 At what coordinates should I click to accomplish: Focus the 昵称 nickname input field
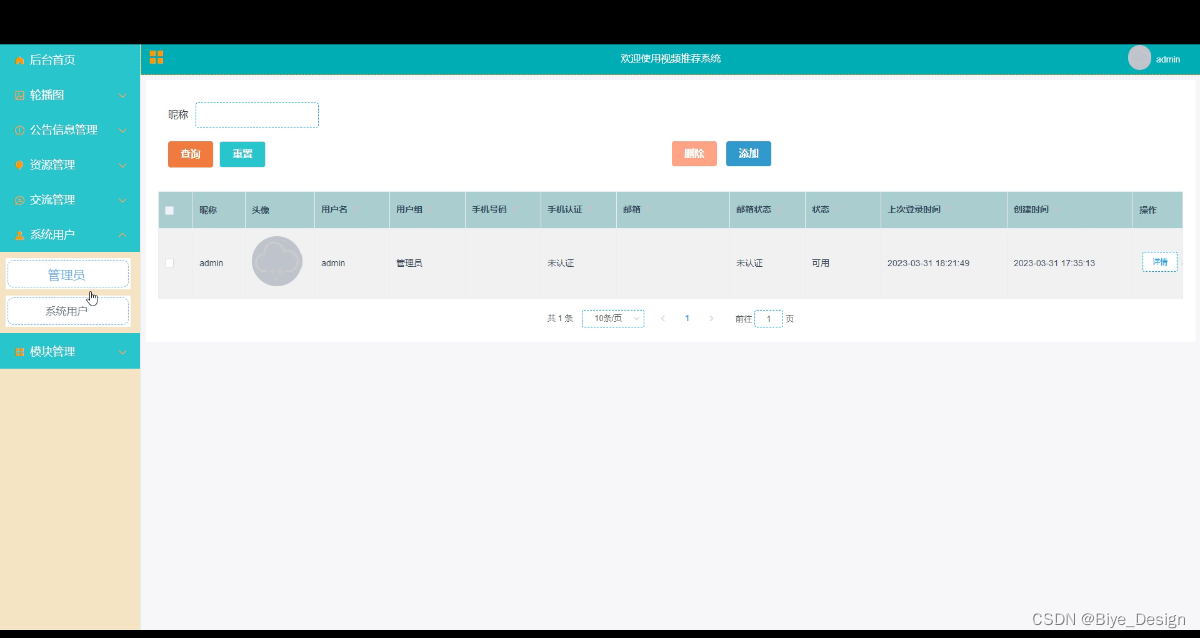(257, 115)
